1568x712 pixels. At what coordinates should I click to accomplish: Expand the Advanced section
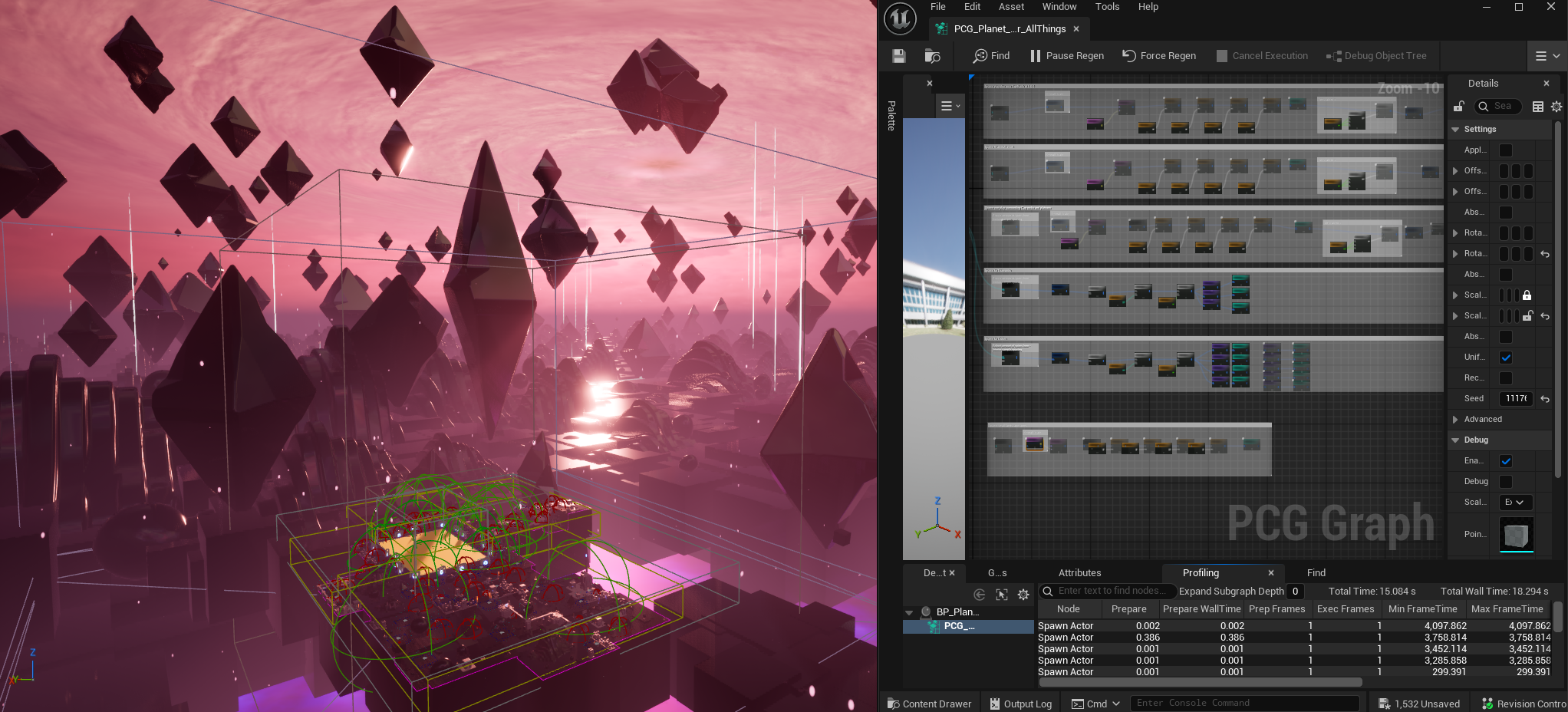(x=1455, y=420)
